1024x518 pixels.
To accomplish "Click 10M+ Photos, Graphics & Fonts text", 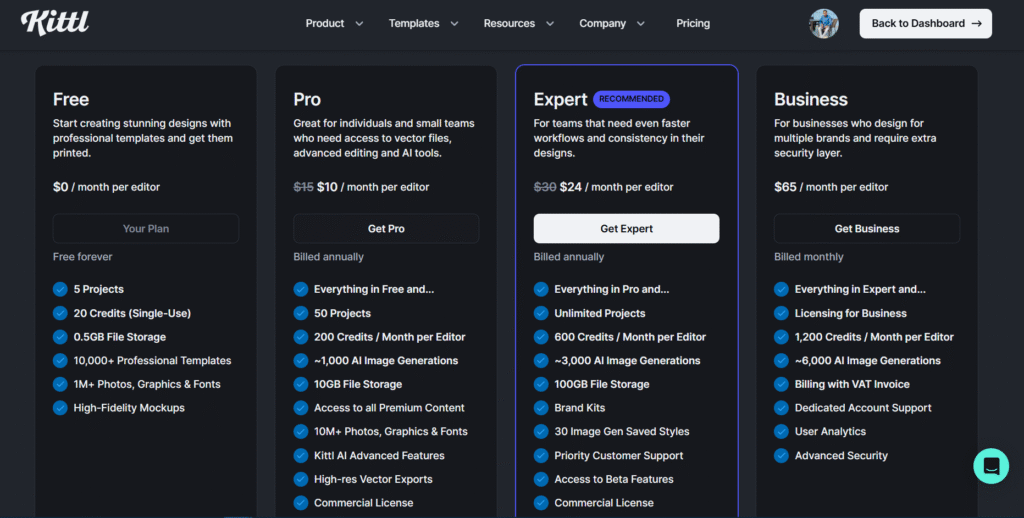I will coord(391,431).
